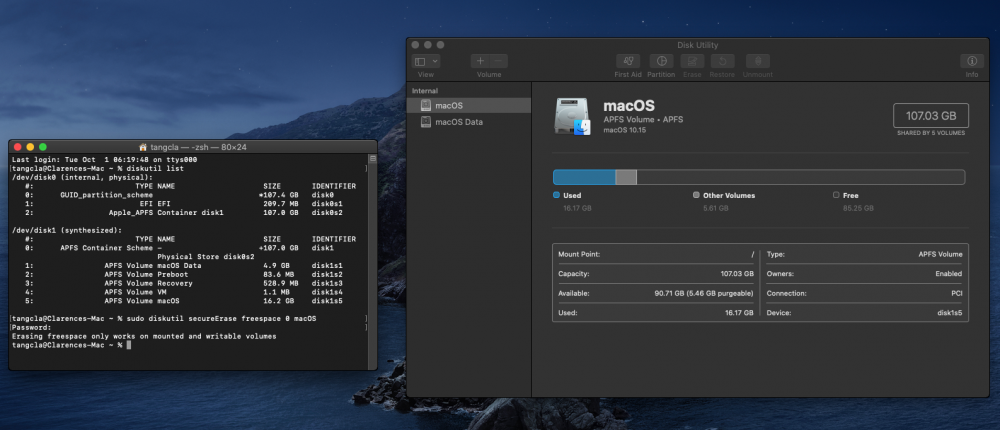Click the 85.25 GB Free value
The image size is (1000, 430).
pos(858,208)
